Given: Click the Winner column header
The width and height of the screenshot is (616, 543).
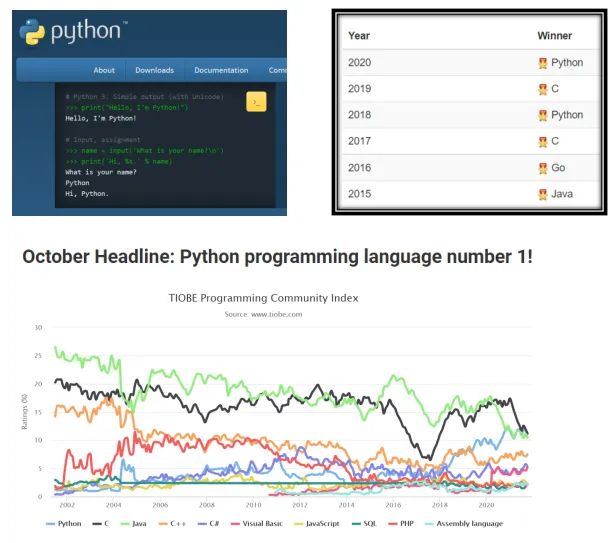Looking at the screenshot, I should 554,36.
